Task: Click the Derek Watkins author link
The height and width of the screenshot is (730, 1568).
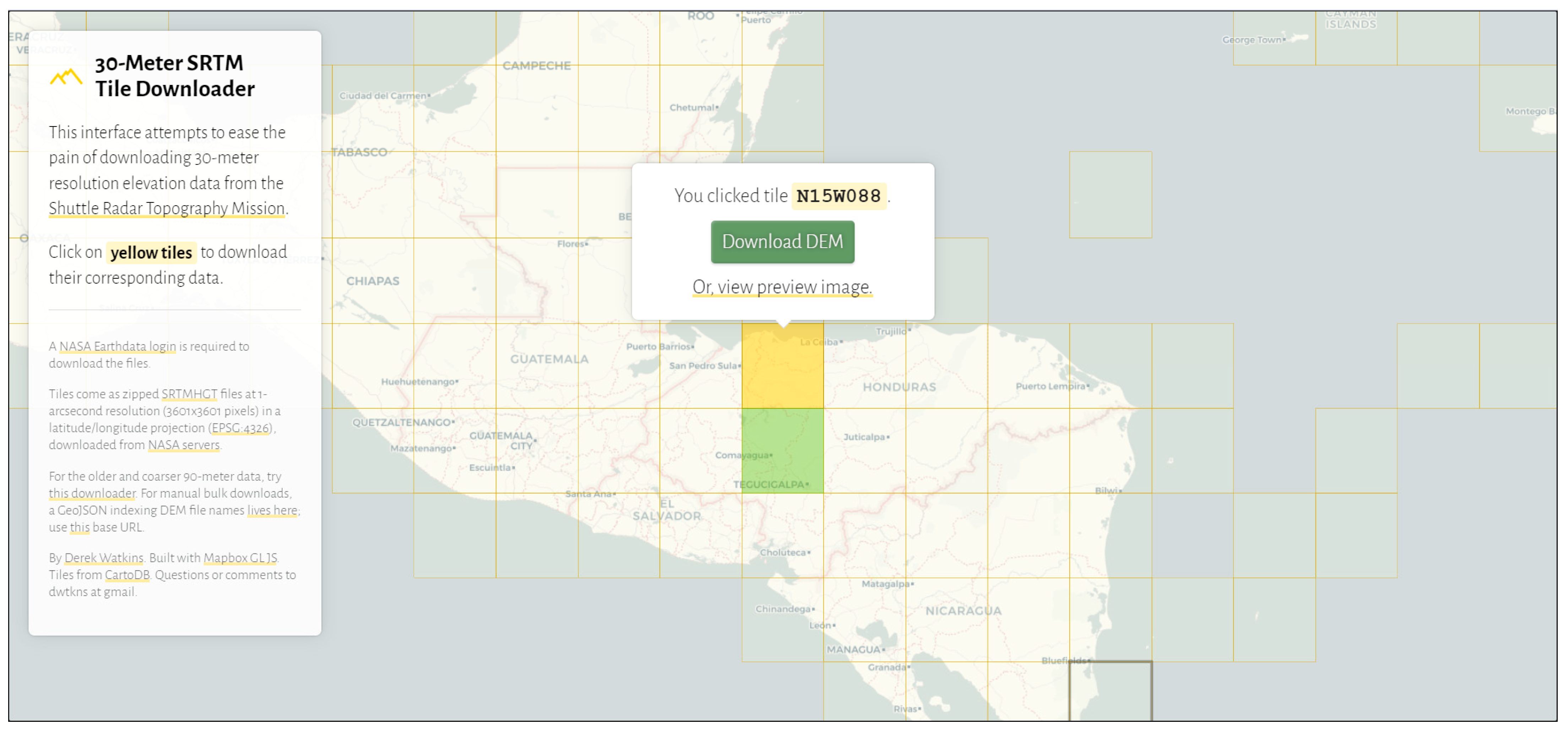Action: point(104,558)
